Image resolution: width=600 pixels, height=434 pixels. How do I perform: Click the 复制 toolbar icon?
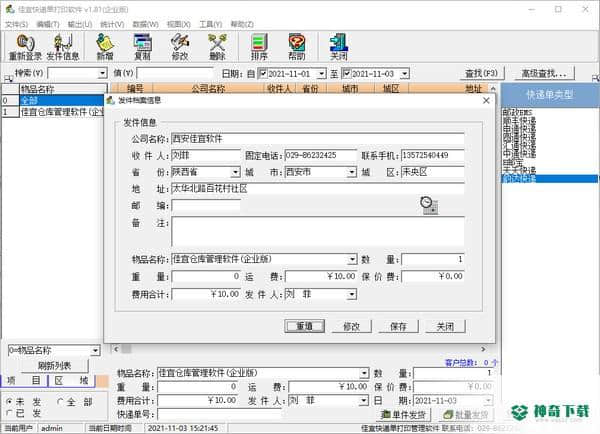pos(142,47)
